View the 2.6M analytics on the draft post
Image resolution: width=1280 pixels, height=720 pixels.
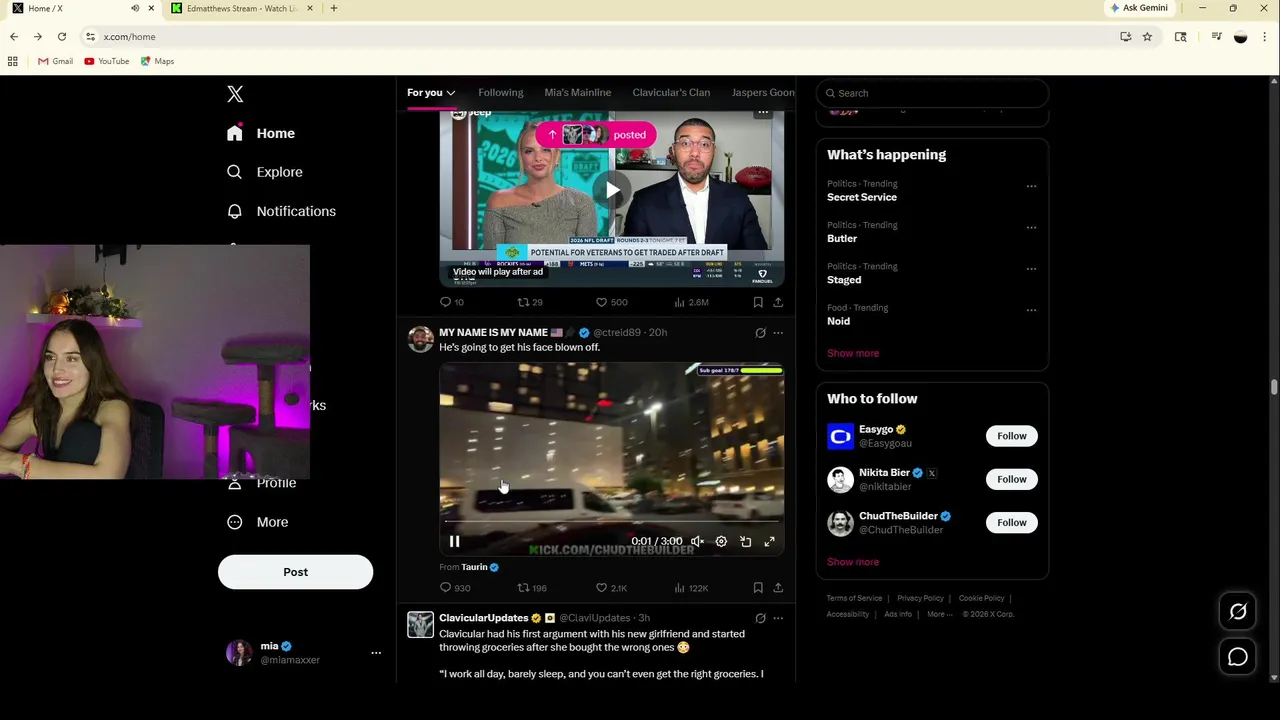[691, 302]
